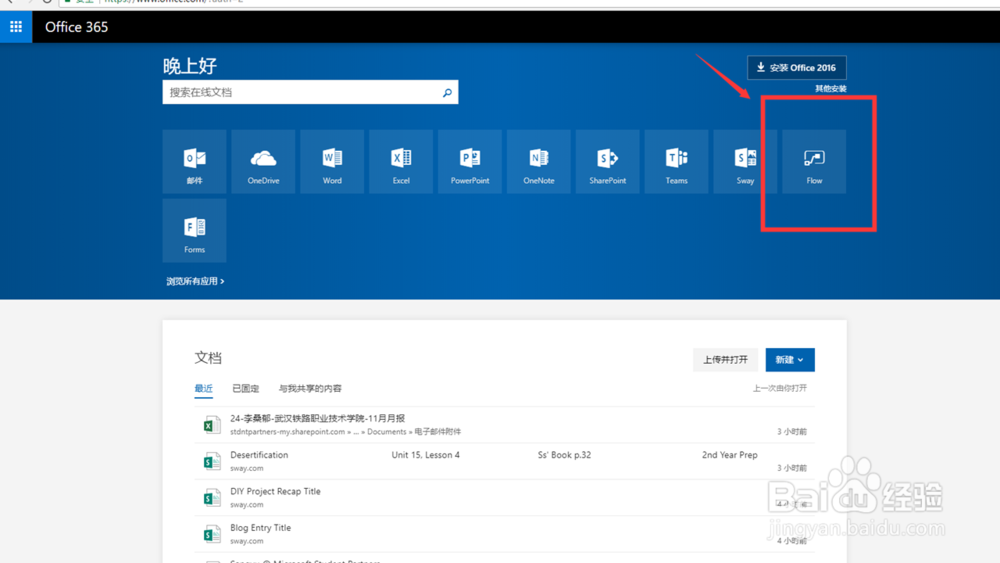Launch the Word app tile

(332, 161)
